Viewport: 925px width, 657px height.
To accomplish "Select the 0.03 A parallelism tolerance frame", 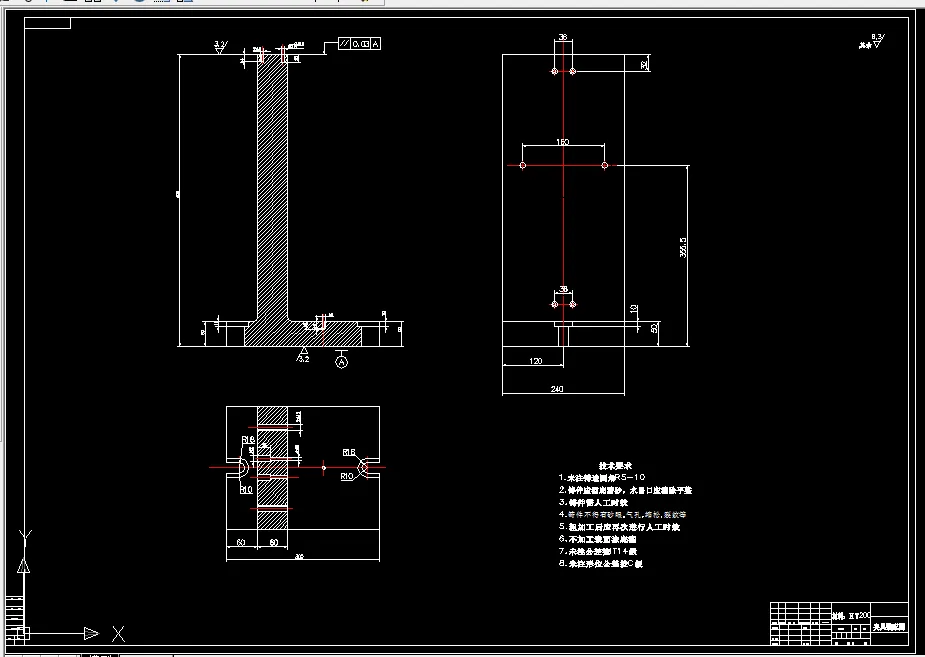I will (x=359, y=44).
